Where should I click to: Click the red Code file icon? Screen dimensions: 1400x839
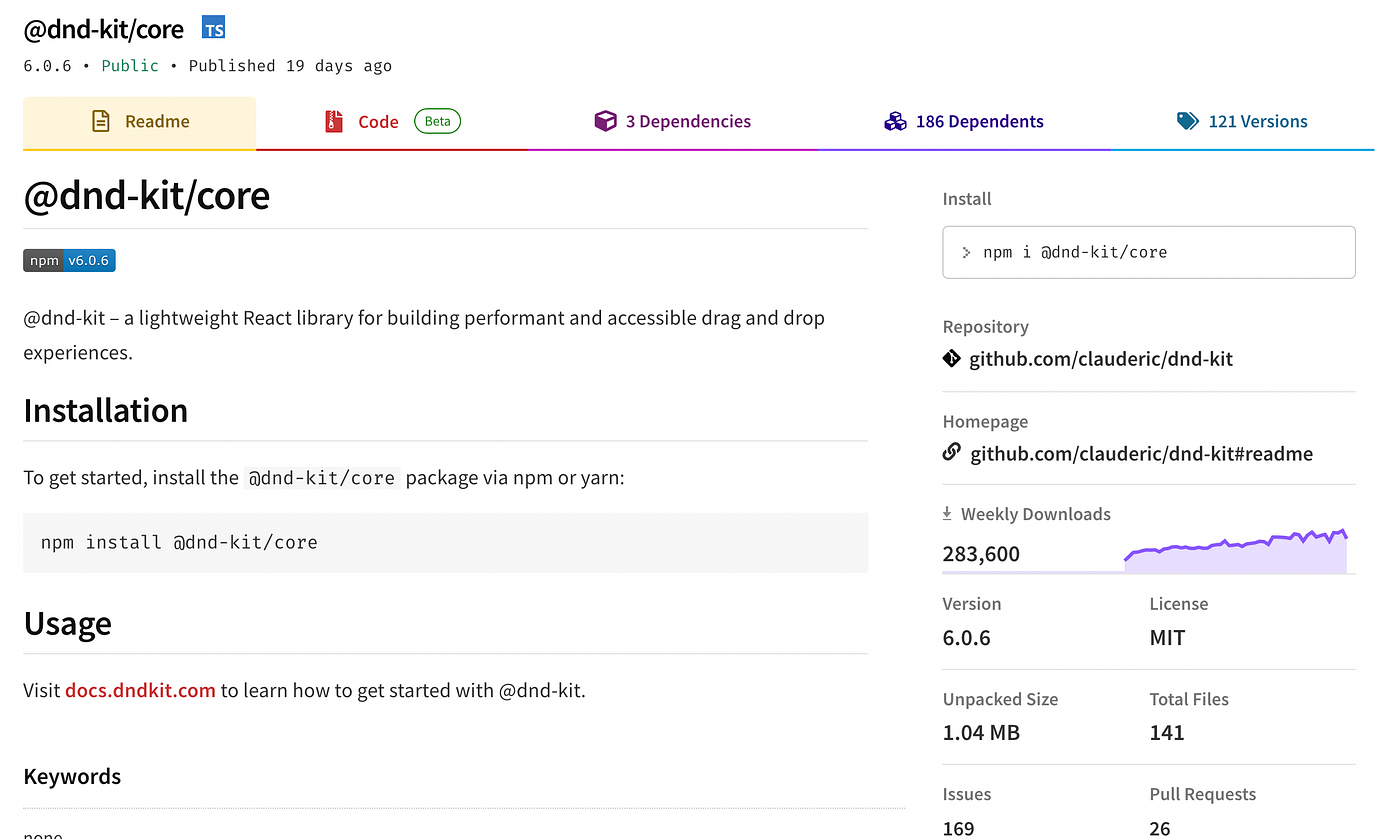point(334,122)
